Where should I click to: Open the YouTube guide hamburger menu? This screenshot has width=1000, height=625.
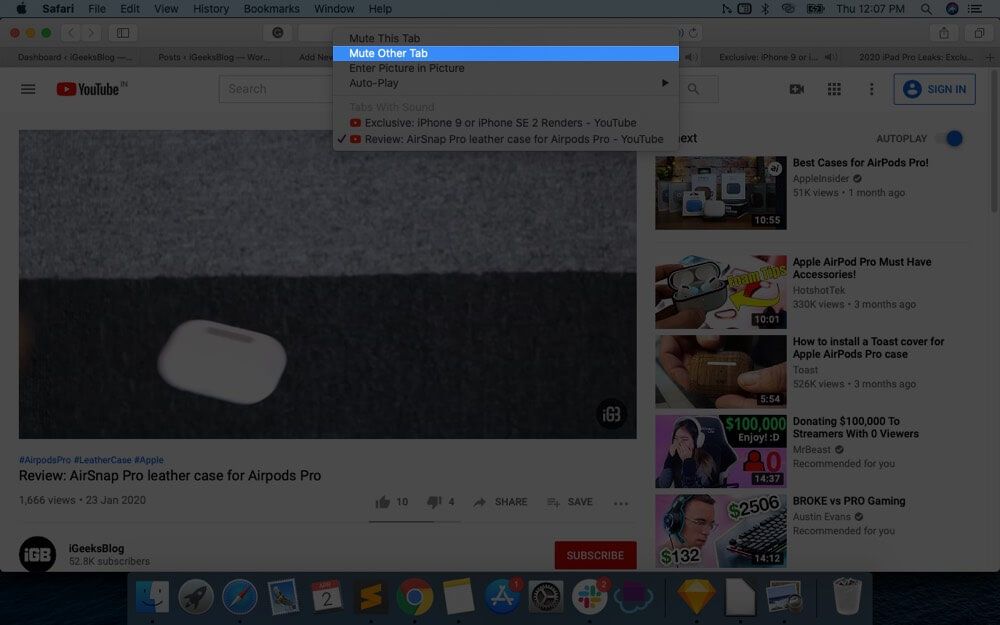[x=28, y=89]
